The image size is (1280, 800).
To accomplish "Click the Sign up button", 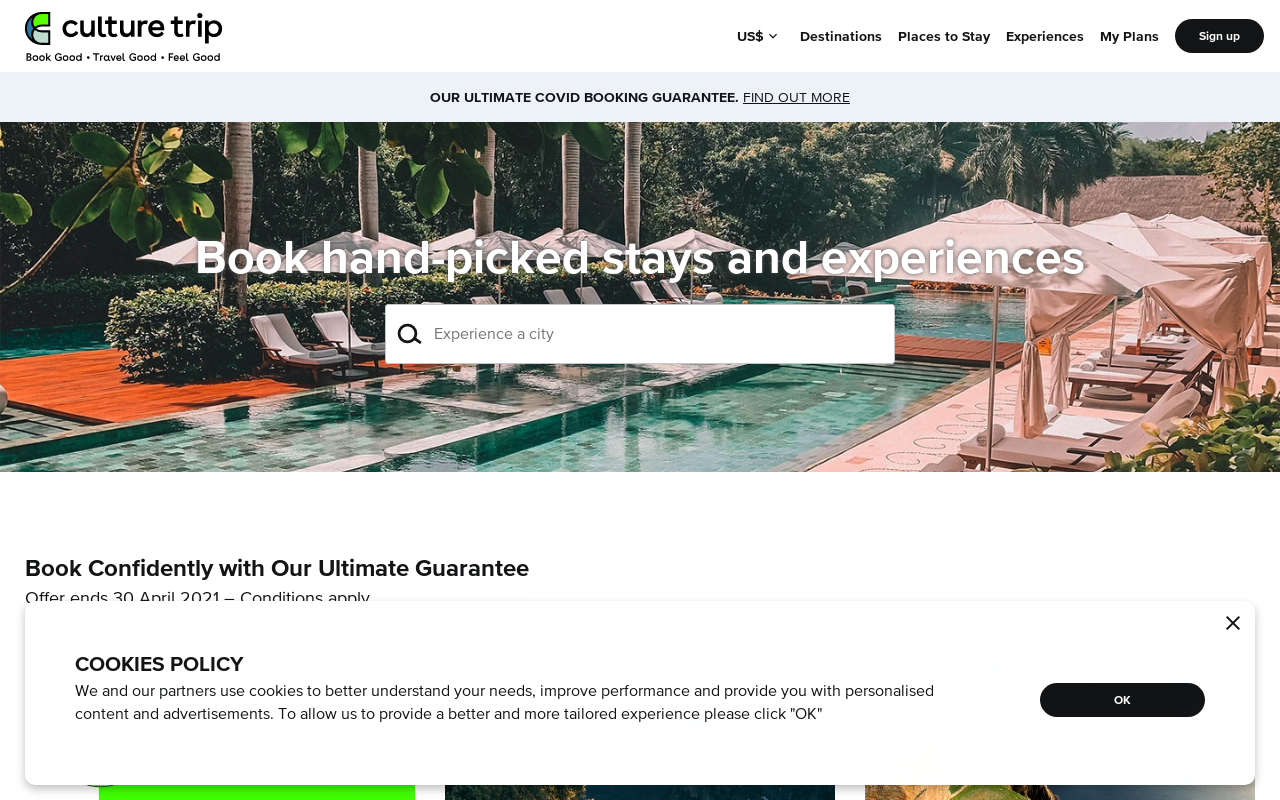I will click(1219, 36).
